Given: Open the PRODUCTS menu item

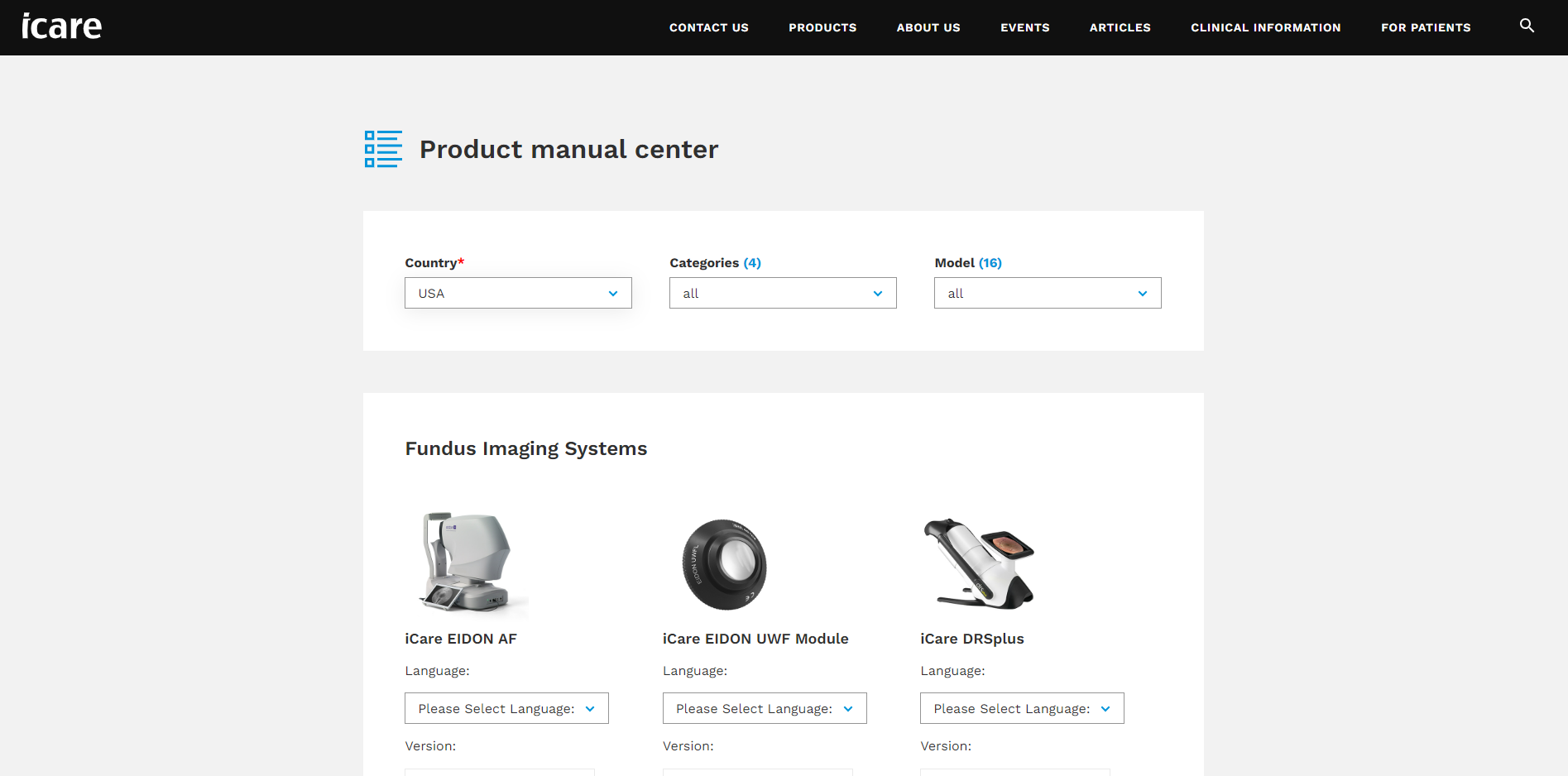Looking at the screenshot, I should point(822,27).
